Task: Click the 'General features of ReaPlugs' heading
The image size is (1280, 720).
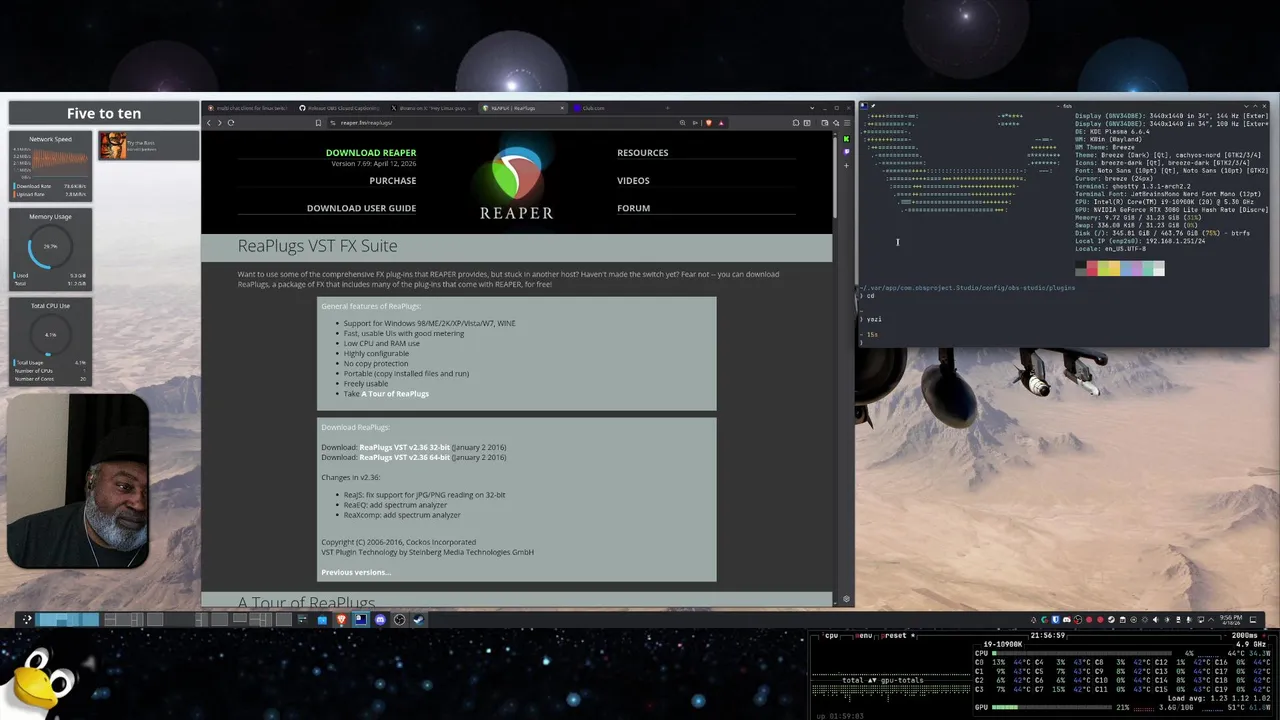Action: [371, 306]
